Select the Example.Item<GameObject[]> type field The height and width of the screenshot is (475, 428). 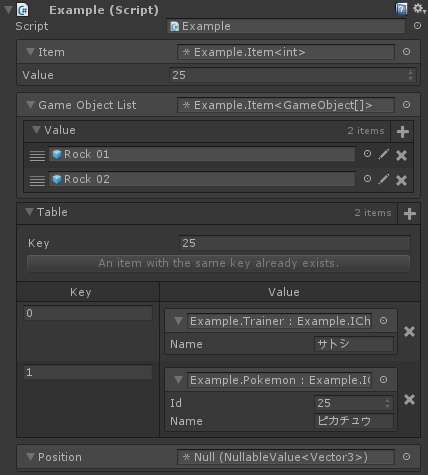(286, 105)
